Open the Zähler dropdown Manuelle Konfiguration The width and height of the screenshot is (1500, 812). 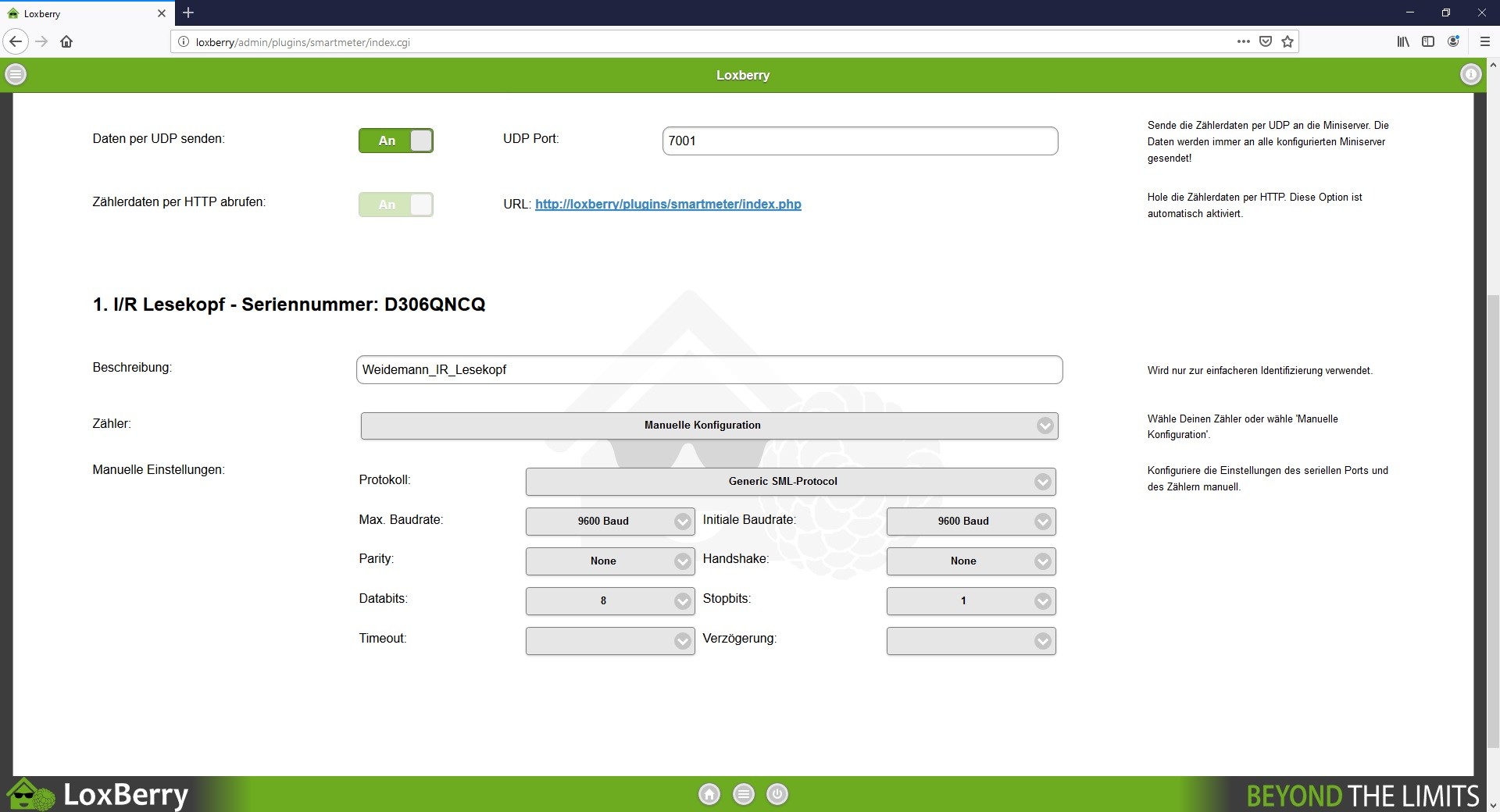[709, 426]
